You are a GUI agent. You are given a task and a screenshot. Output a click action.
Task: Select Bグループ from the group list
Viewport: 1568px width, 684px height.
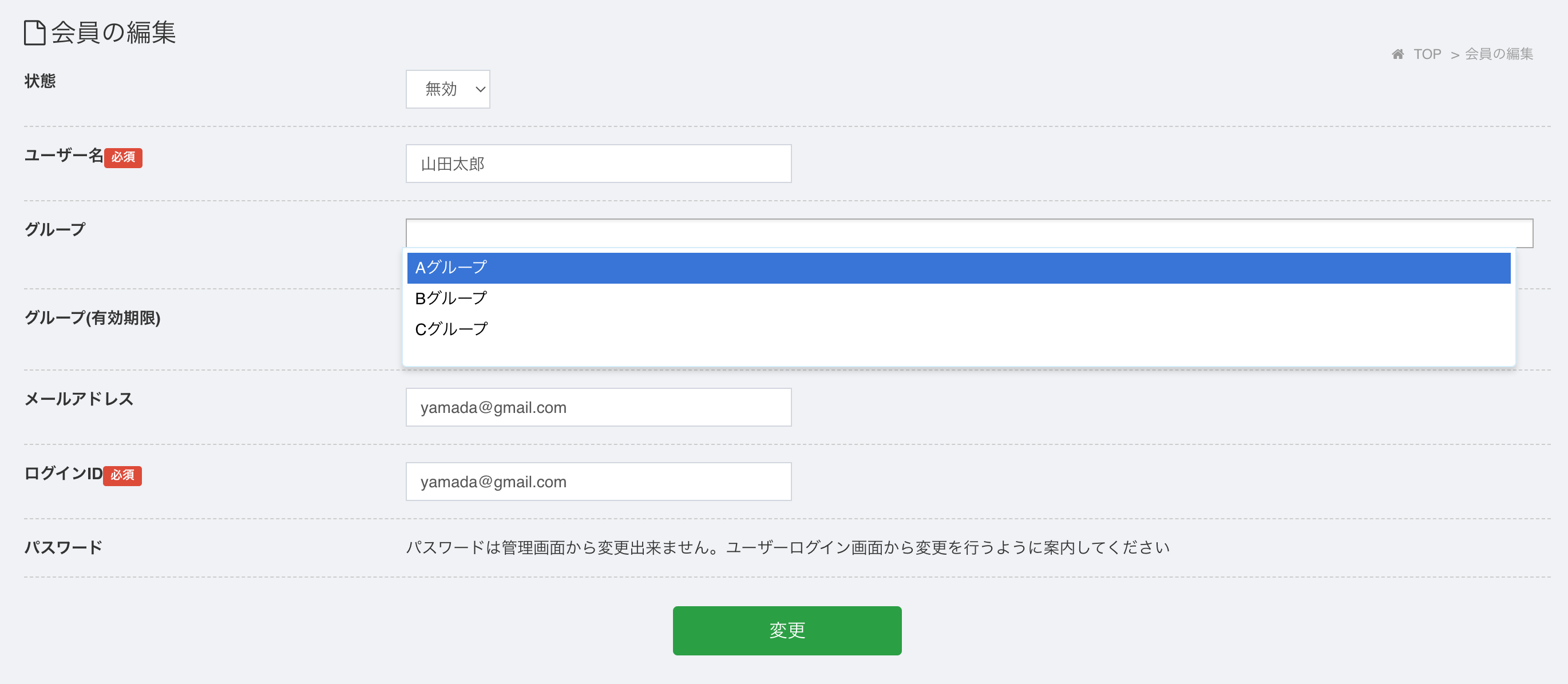point(959,299)
